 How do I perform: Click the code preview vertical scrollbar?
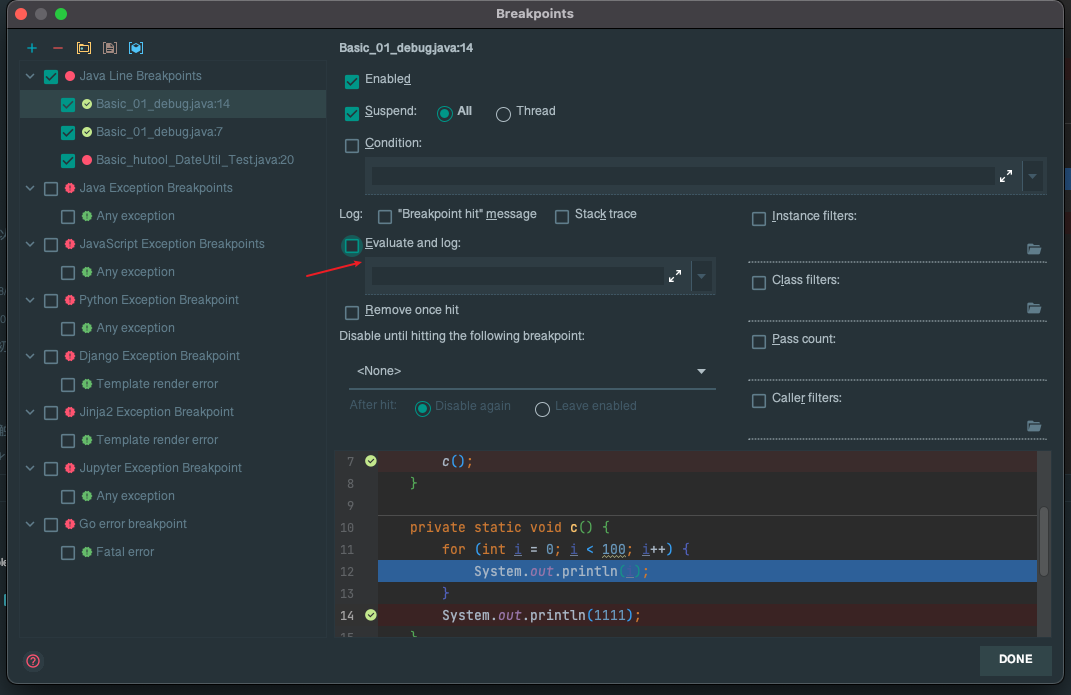[x=1044, y=541]
